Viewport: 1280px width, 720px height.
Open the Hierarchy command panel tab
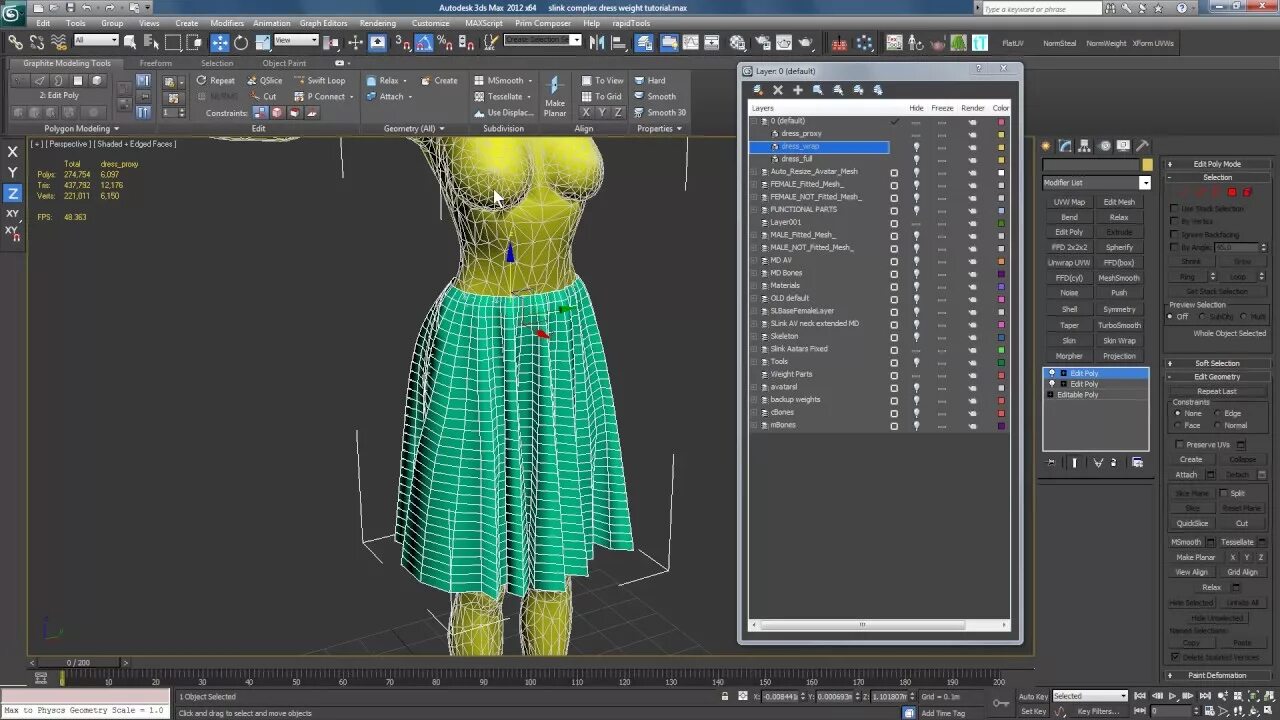tap(1084, 146)
